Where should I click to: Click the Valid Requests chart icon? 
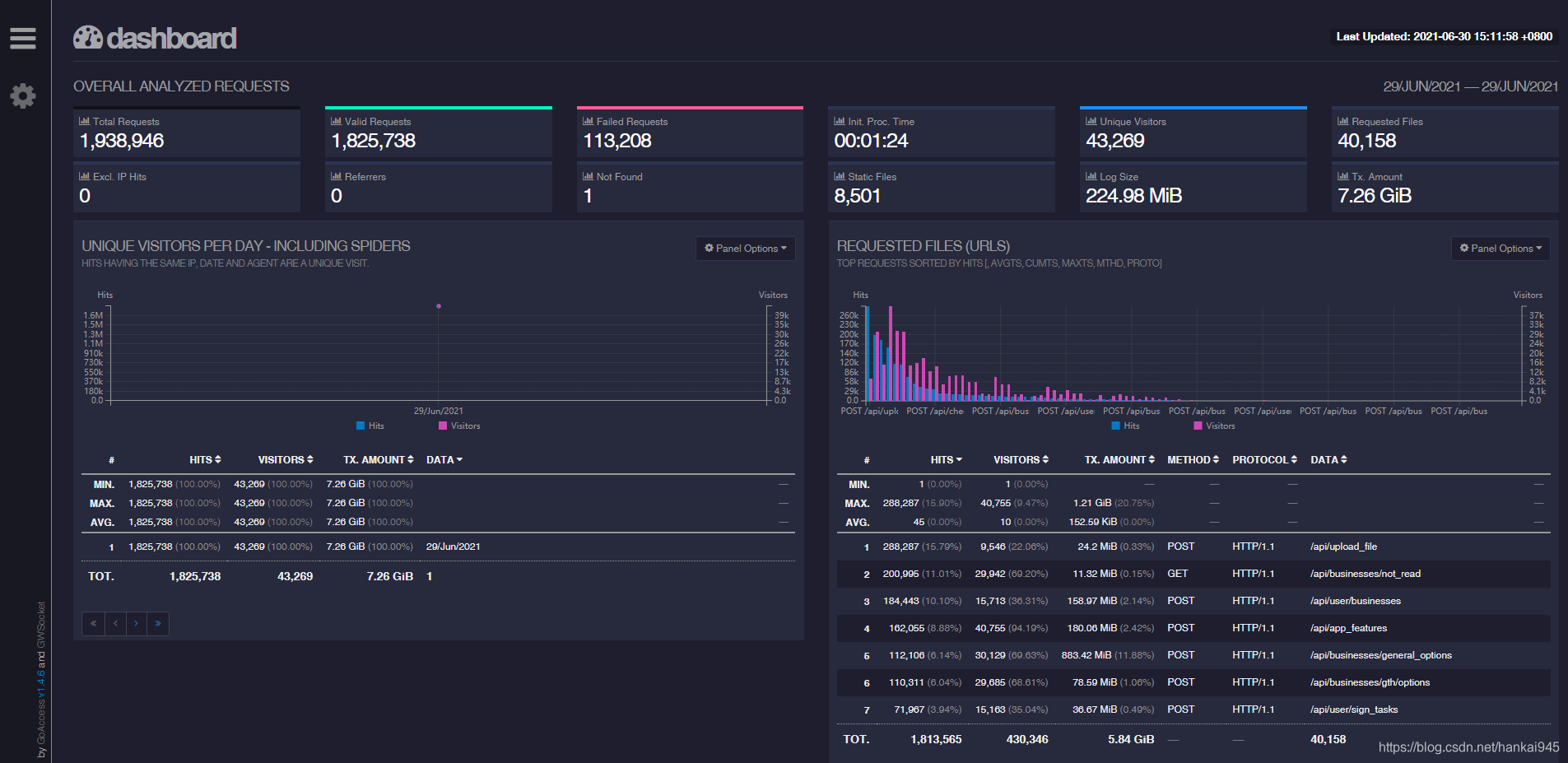point(336,121)
